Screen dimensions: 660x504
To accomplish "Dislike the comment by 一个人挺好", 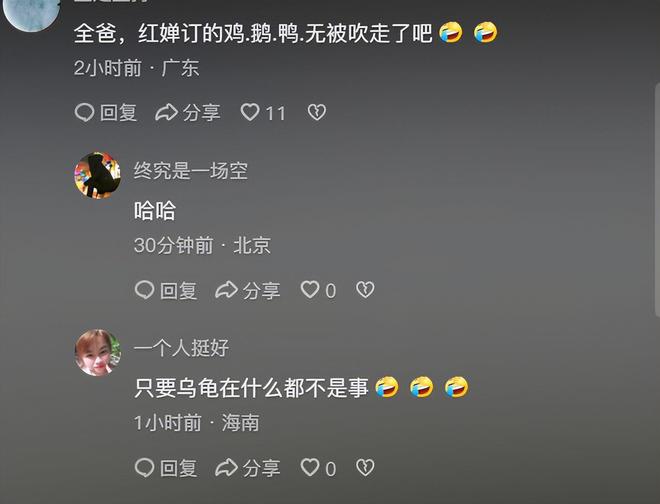I will [365, 468].
